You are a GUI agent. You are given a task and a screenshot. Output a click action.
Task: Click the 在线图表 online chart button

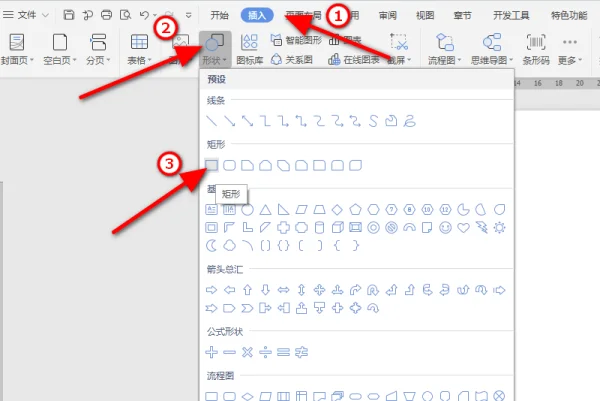click(x=354, y=60)
